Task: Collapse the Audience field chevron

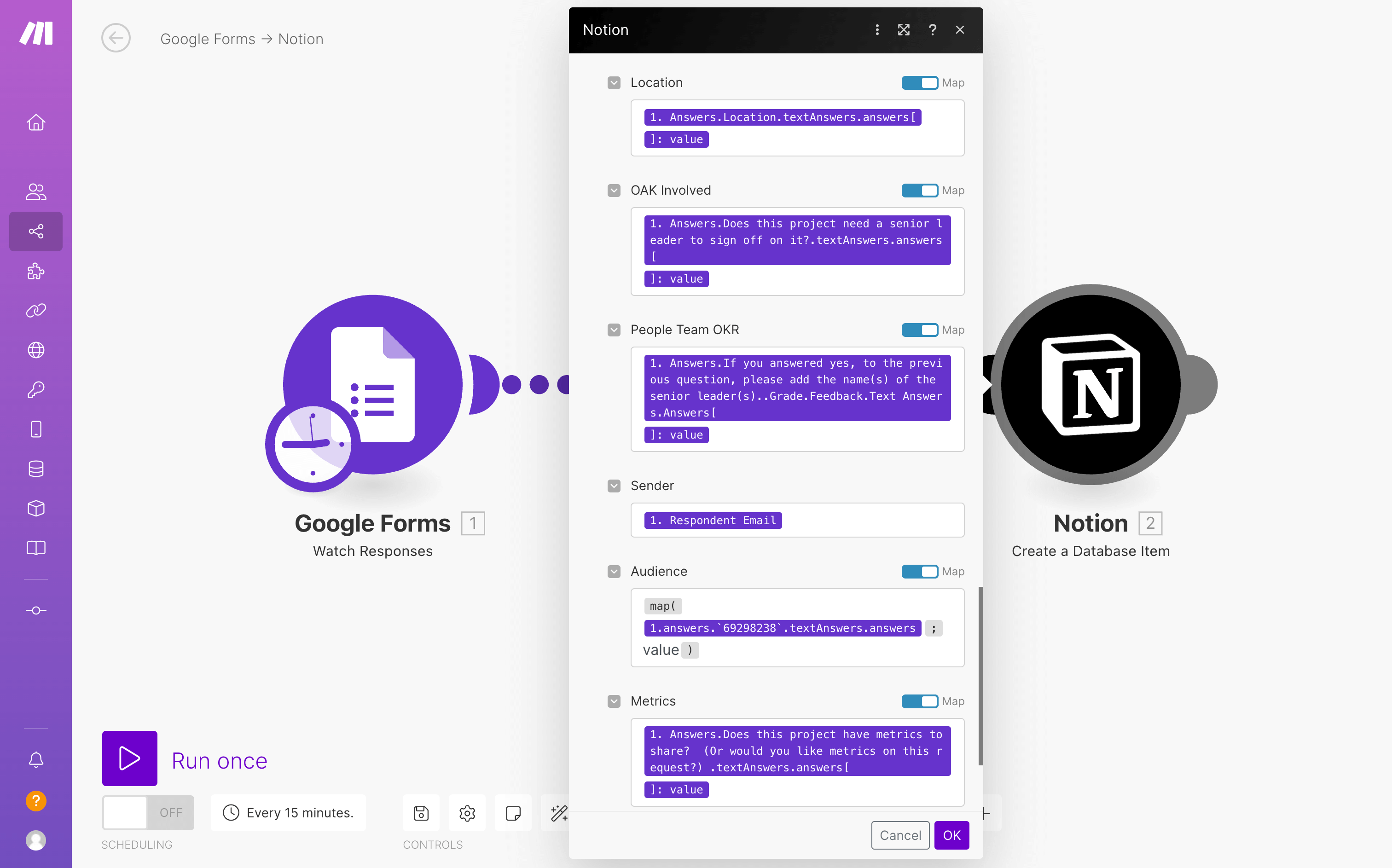Action: [614, 572]
